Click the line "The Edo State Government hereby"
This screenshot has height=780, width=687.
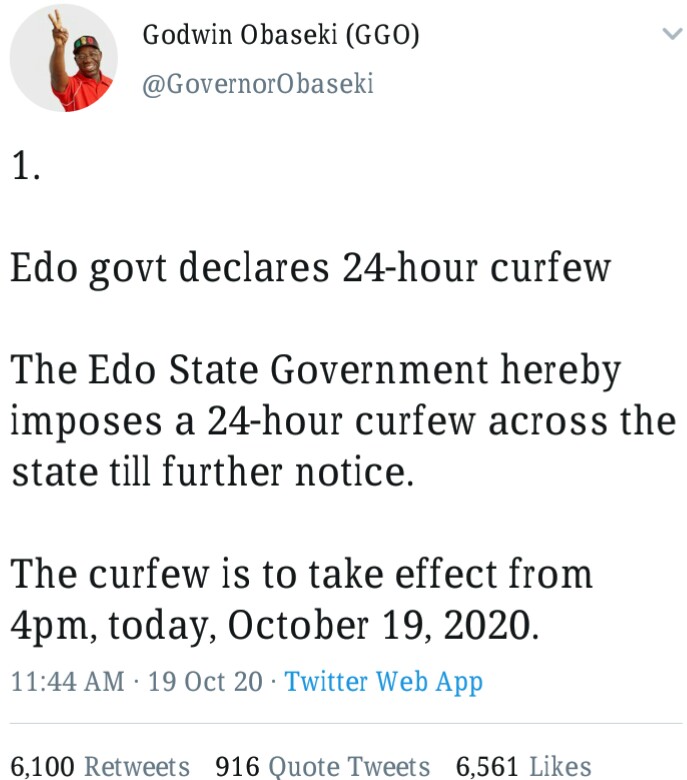point(316,370)
